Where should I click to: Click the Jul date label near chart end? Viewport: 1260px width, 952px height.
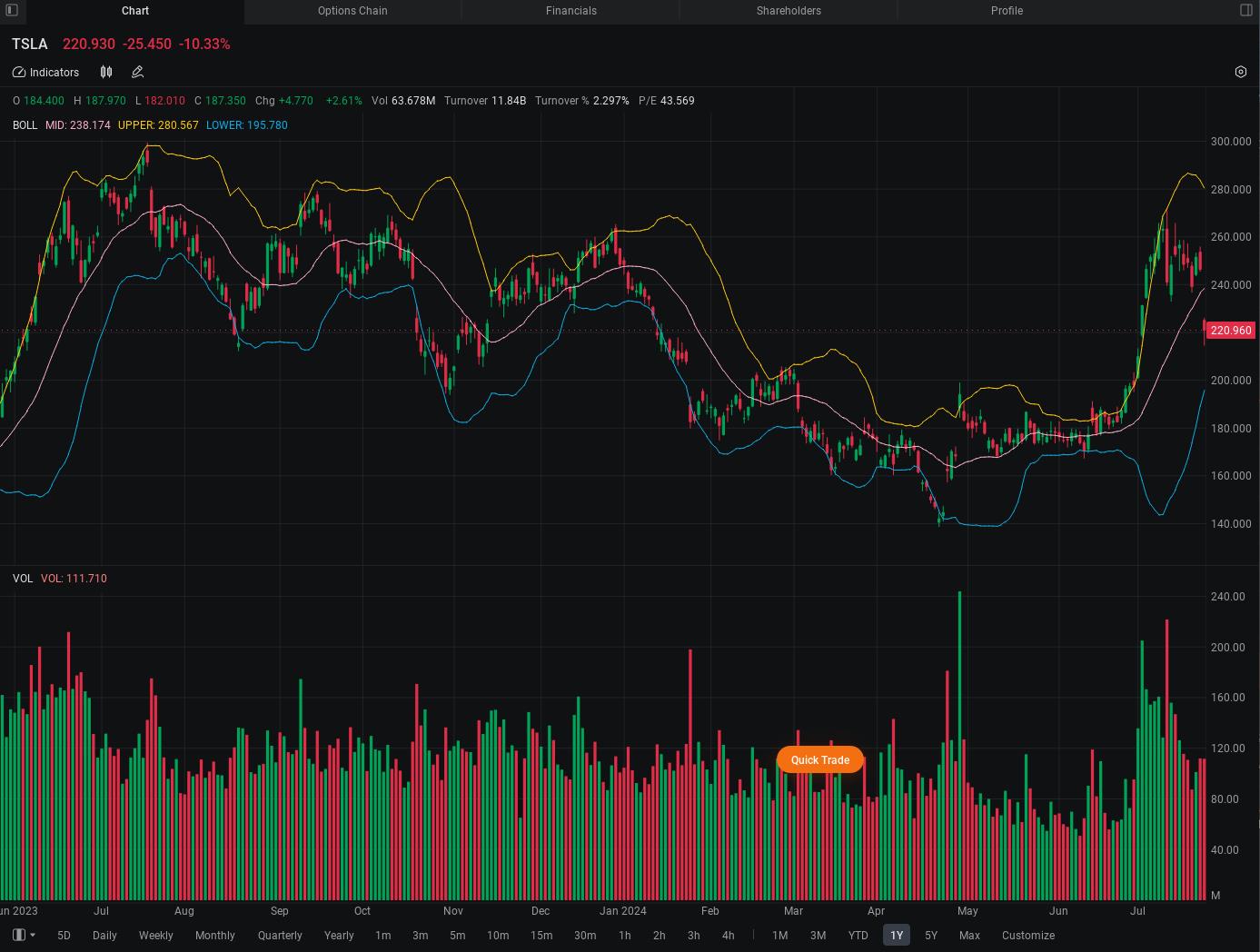click(x=1137, y=910)
